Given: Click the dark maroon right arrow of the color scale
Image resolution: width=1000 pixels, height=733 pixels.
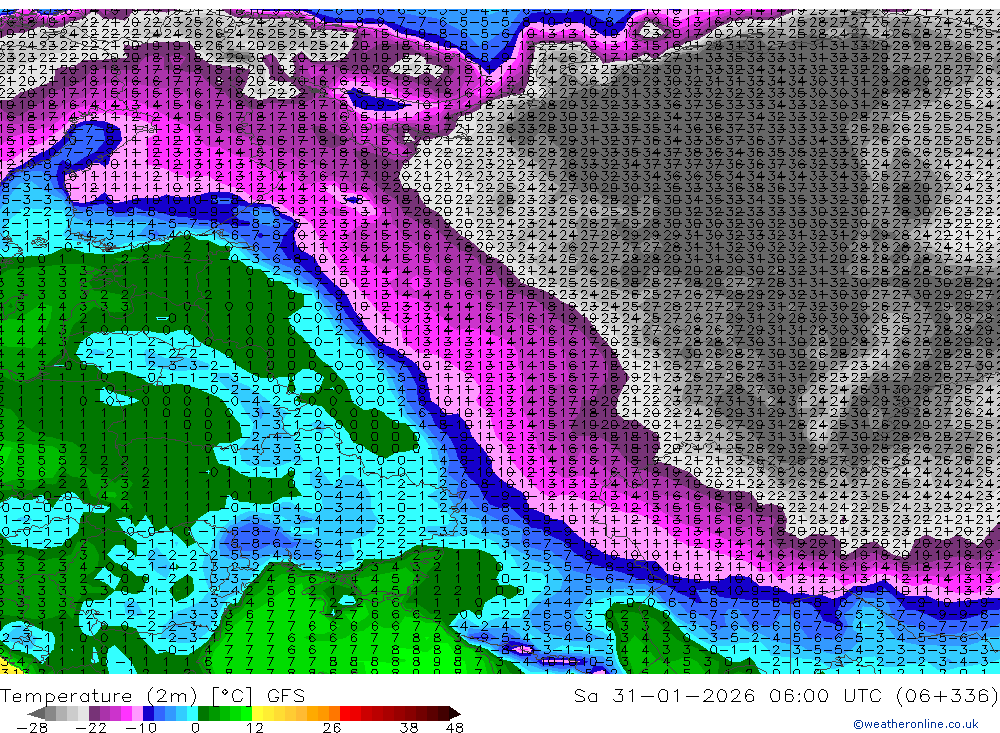Looking at the screenshot, I should [x=455, y=713].
